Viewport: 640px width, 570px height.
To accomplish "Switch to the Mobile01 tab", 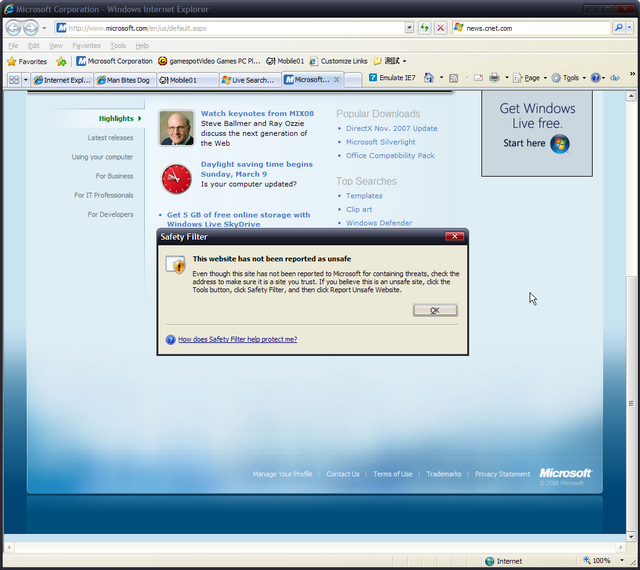I will click(187, 80).
